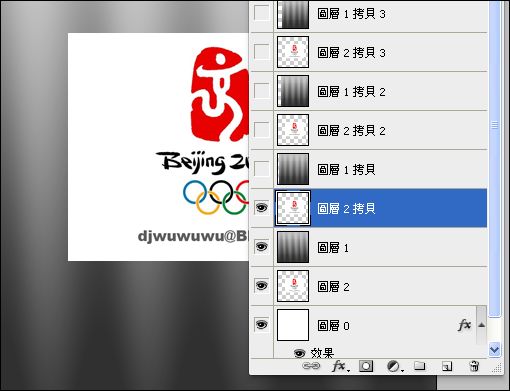Toggle visibility of 效果 effects
This screenshot has width=510, height=391.
coord(300,353)
